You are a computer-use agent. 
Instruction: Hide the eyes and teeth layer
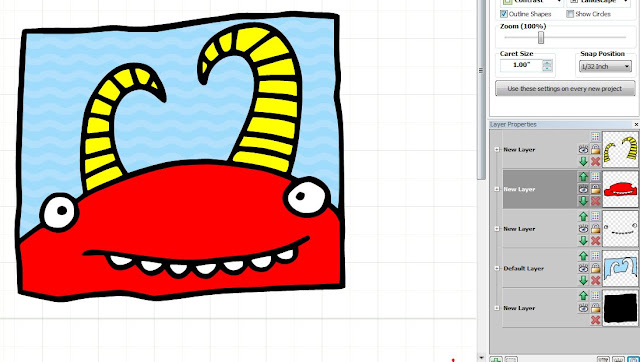pyautogui.click(x=583, y=229)
